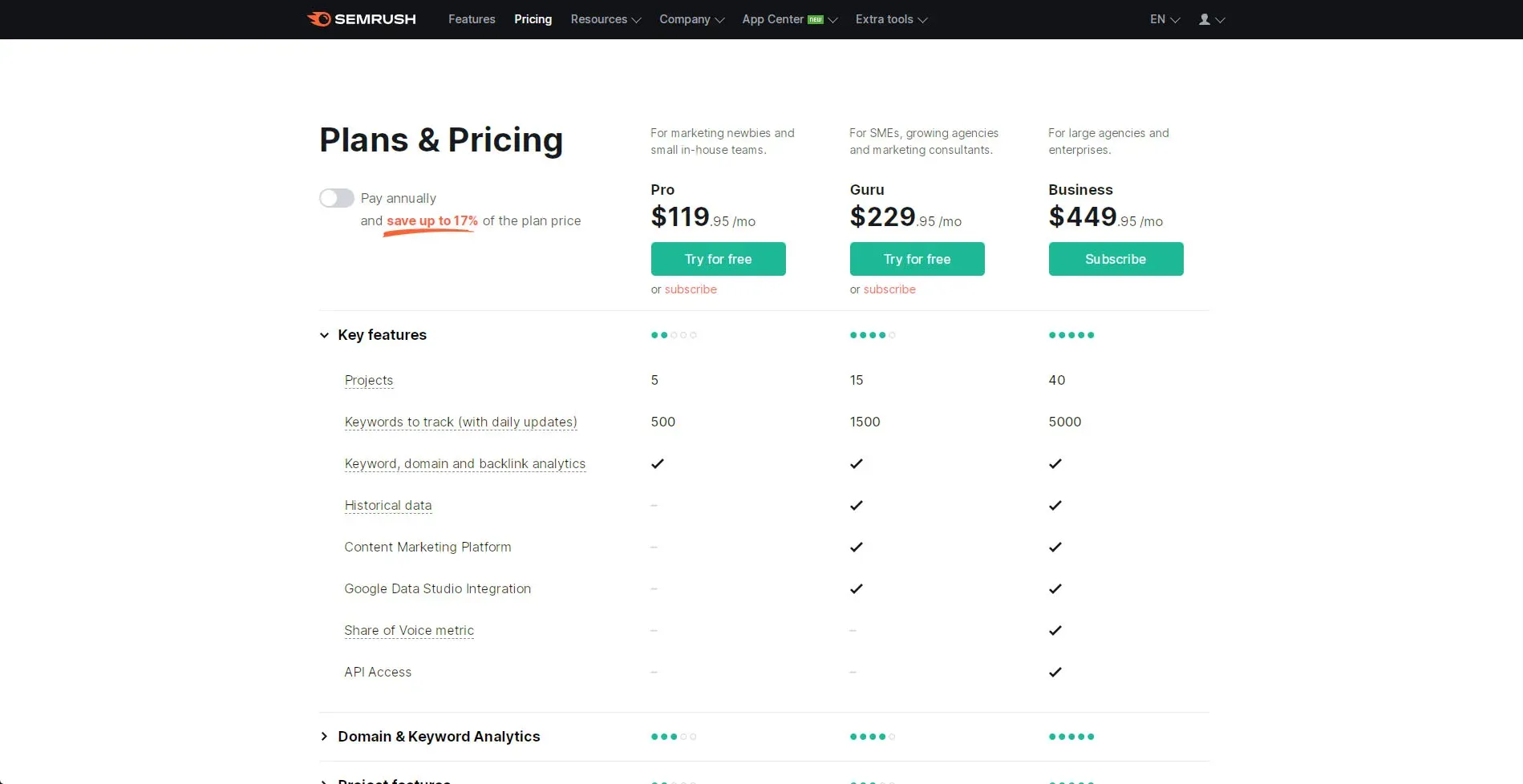Image resolution: width=1523 pixels, height=784 pixels.
Task: Toggle the Pay annually switch
Action: pos(337,198)
